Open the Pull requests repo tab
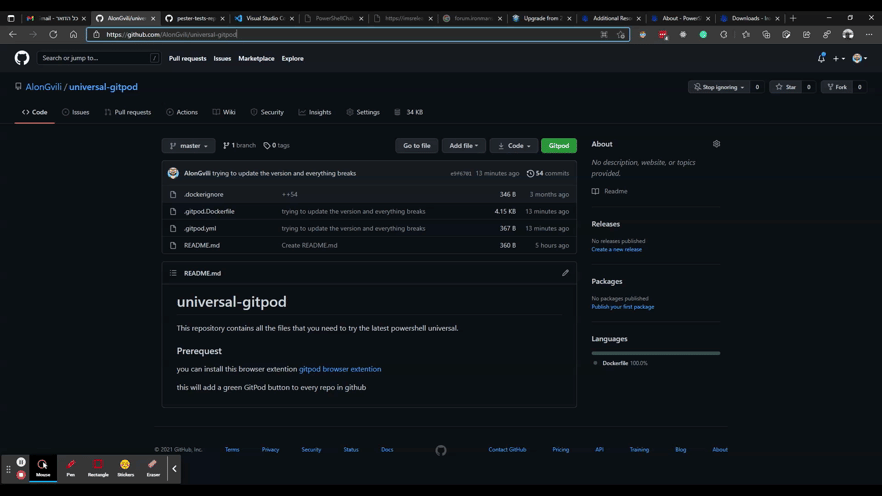This screenshot has width=882, height=496. [128, 112]
